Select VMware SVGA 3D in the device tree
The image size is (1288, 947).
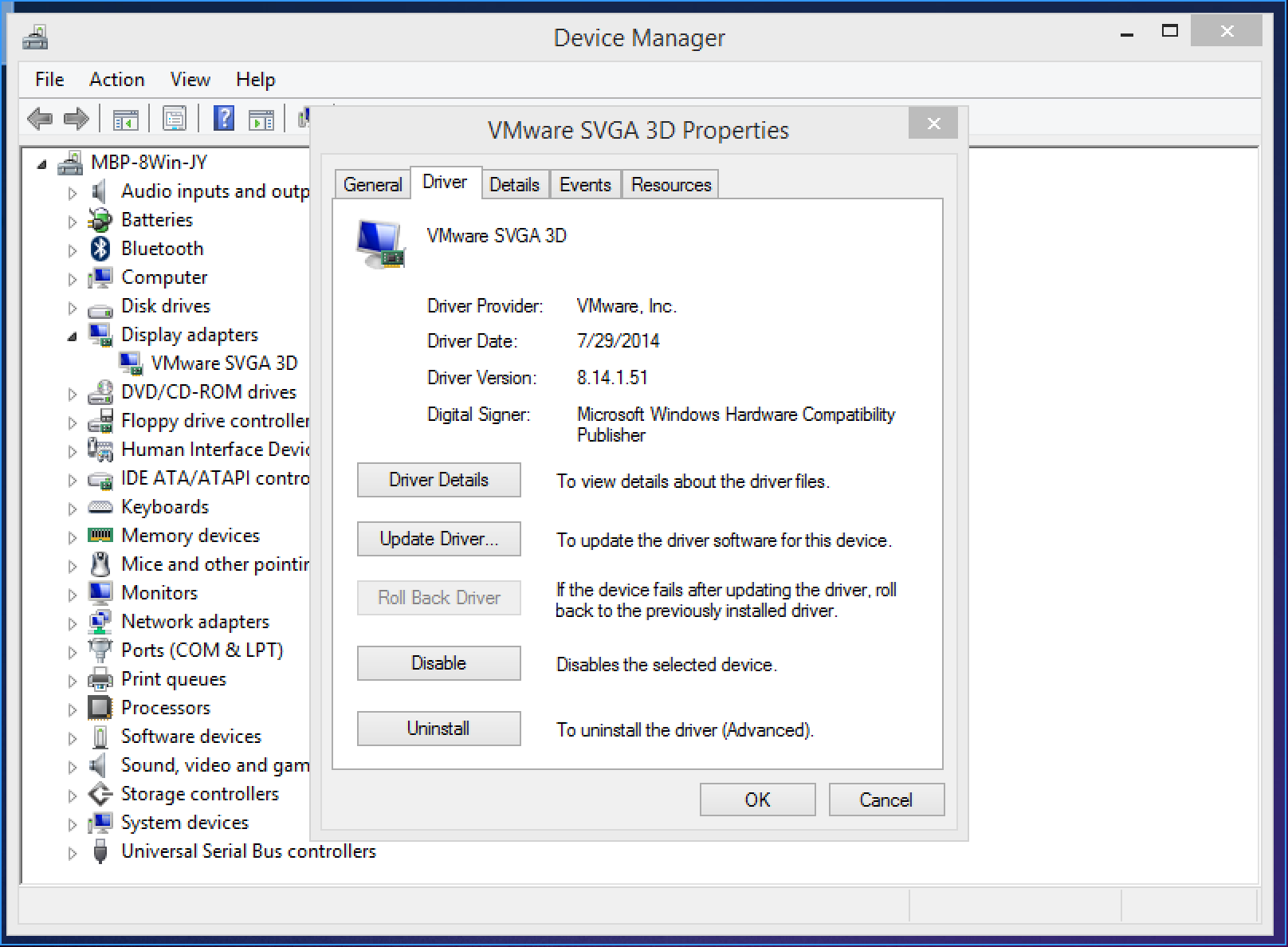224,363
